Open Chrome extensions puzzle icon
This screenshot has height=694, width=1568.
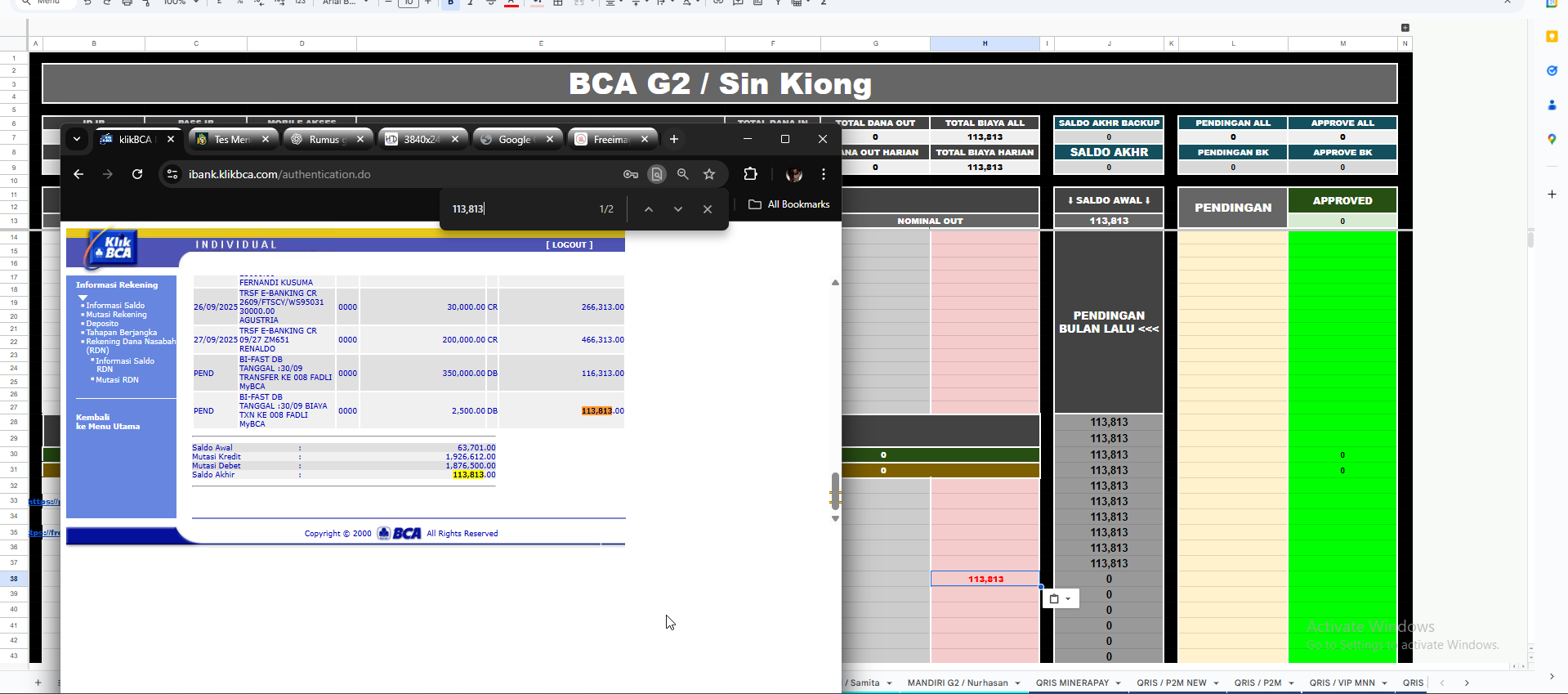coord(750,173)
